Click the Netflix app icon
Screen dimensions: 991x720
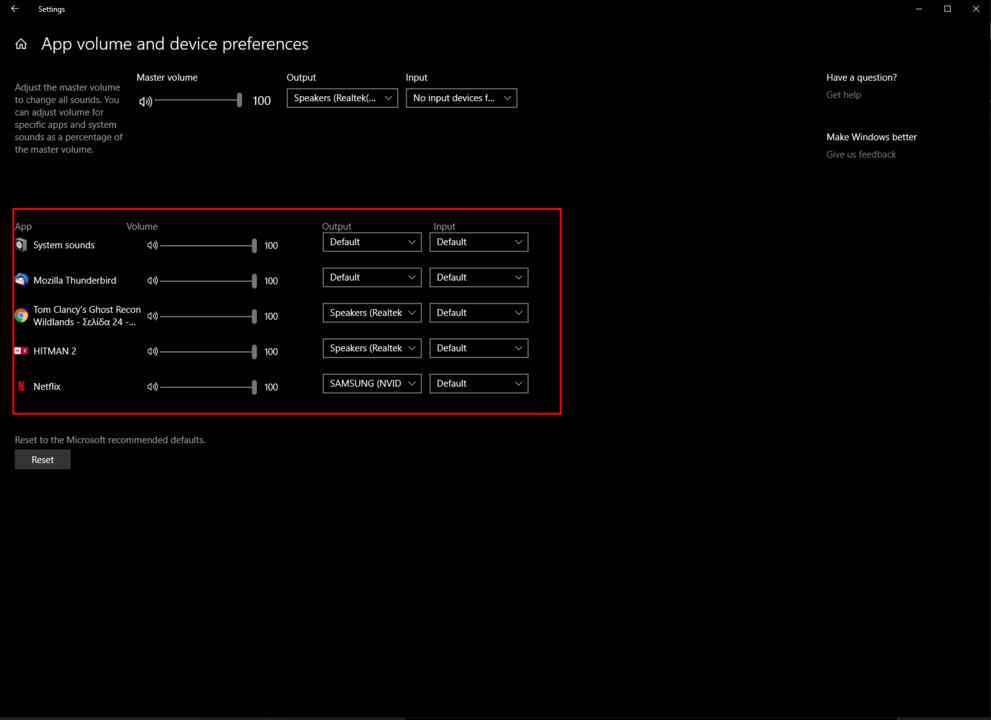21,386
